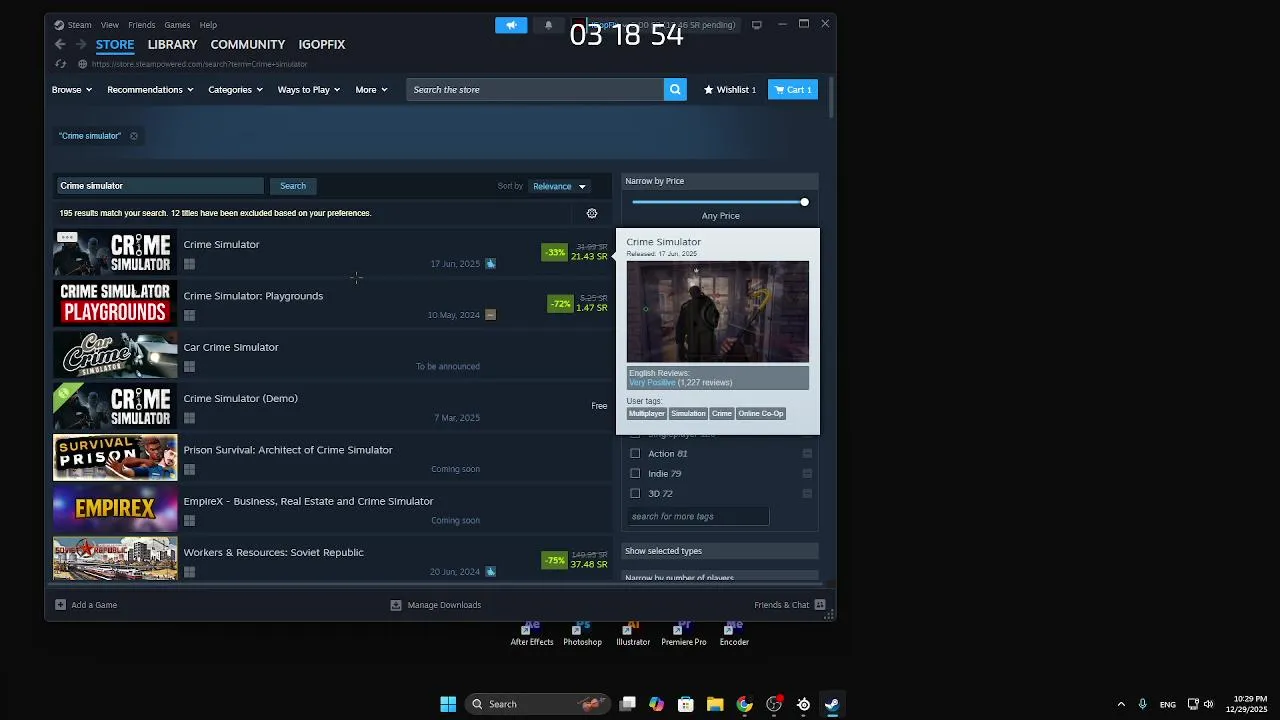Exclude the Indie tag using its side toggle
Screen dimensions: 1280x720
tap(807, 474)
